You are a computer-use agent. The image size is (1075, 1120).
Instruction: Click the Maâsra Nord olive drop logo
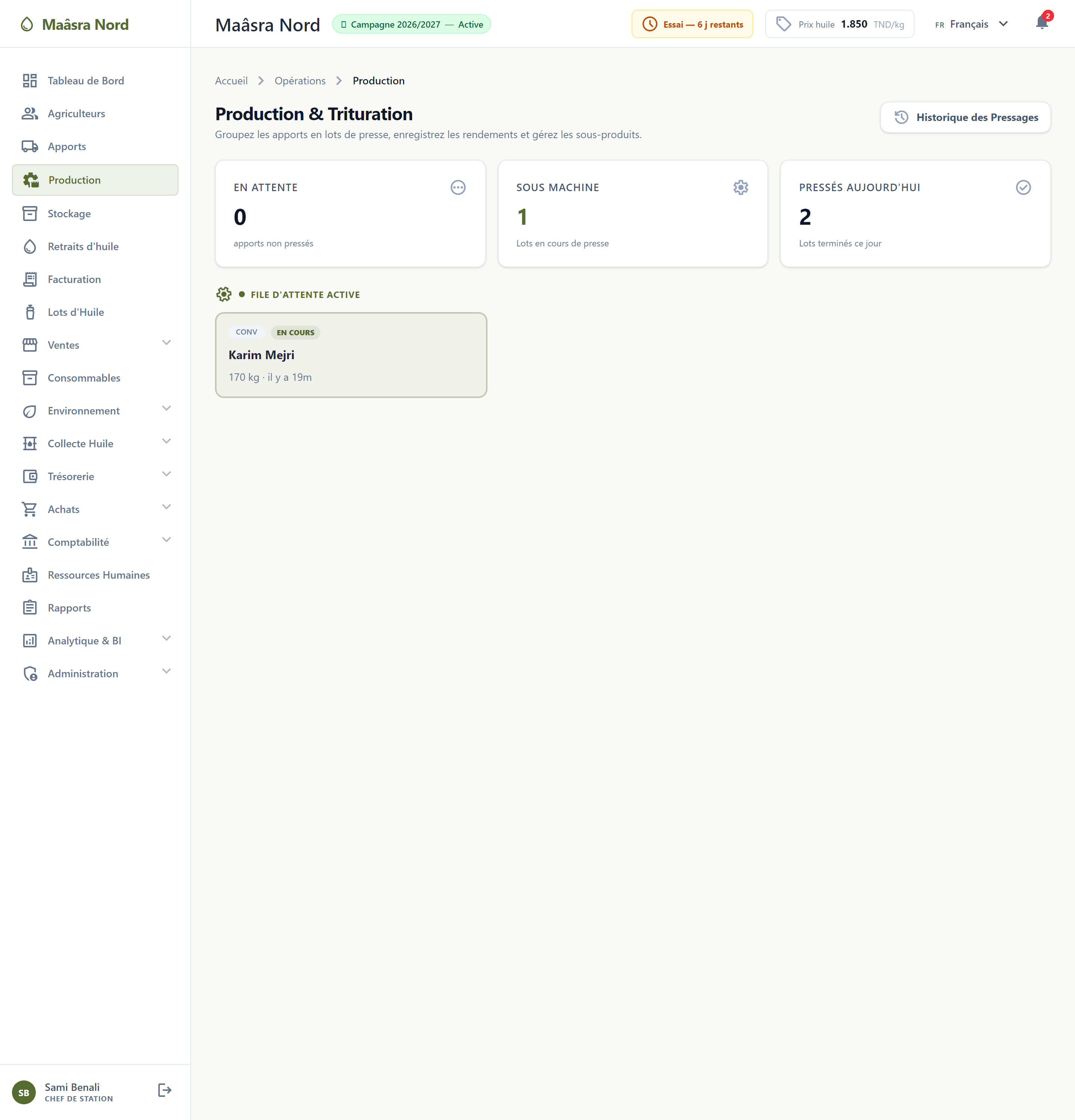27,25
